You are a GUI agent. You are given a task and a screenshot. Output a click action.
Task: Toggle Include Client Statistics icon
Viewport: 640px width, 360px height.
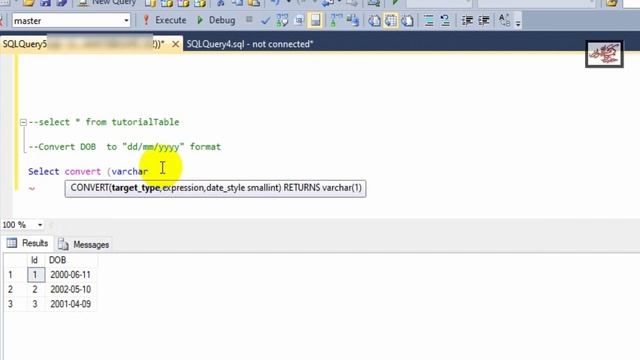[x=353, y=20]
